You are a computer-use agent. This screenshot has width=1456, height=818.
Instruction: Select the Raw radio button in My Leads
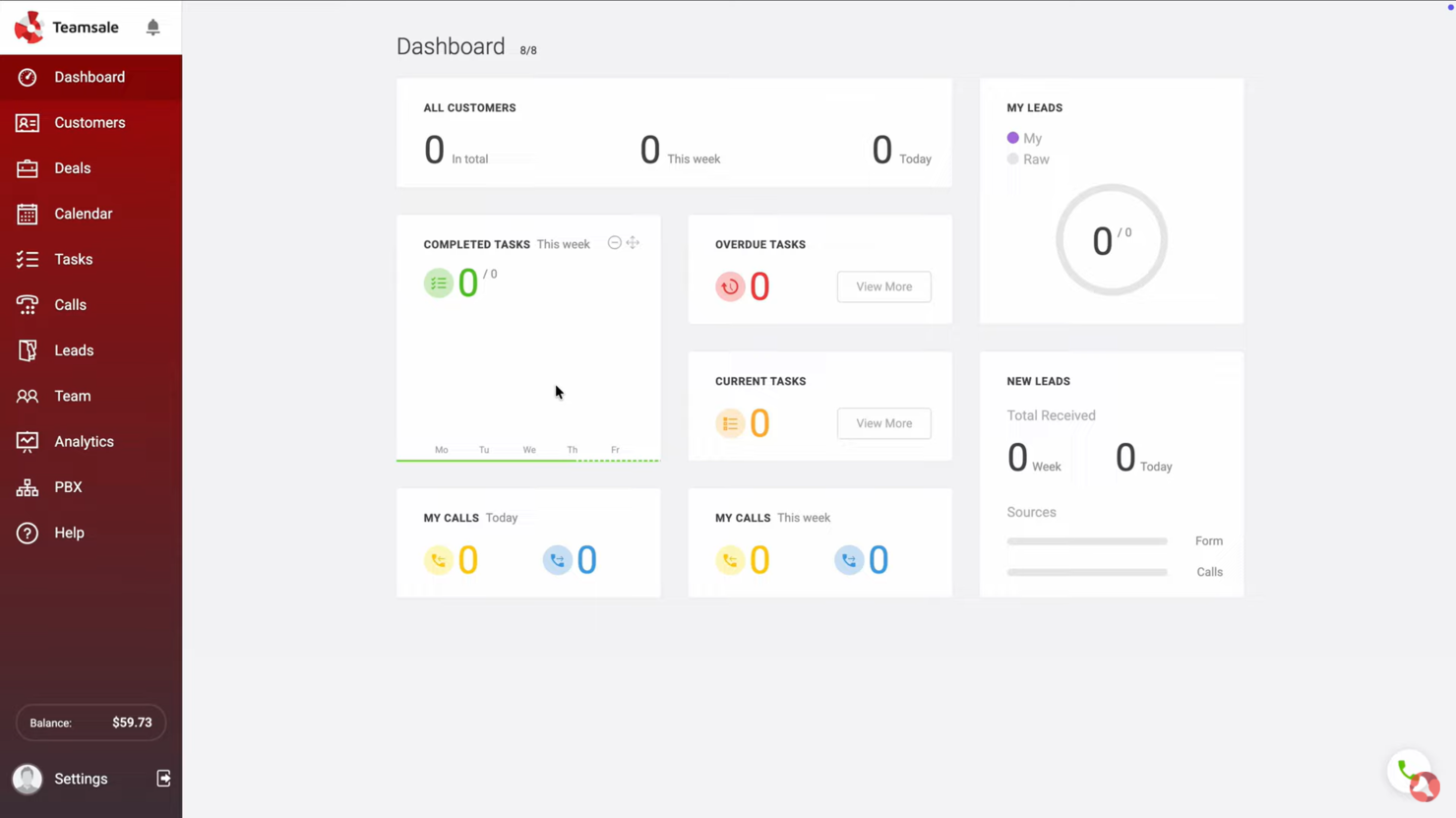1012,158
